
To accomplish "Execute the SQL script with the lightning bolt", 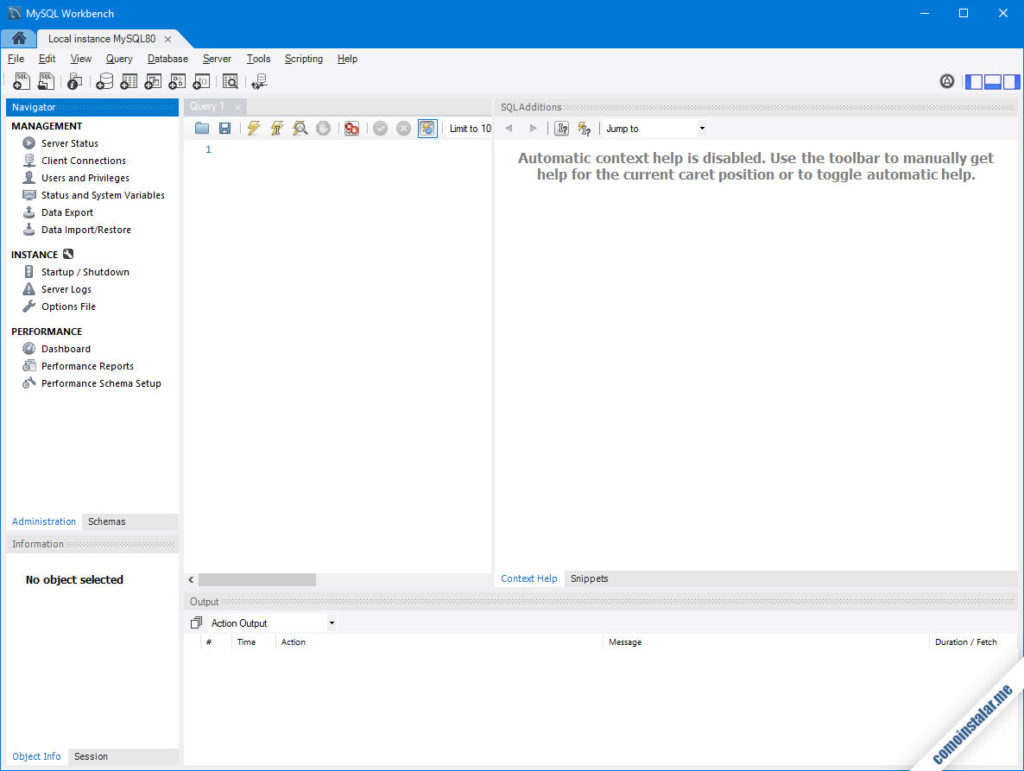I will [x=253, y=128].
